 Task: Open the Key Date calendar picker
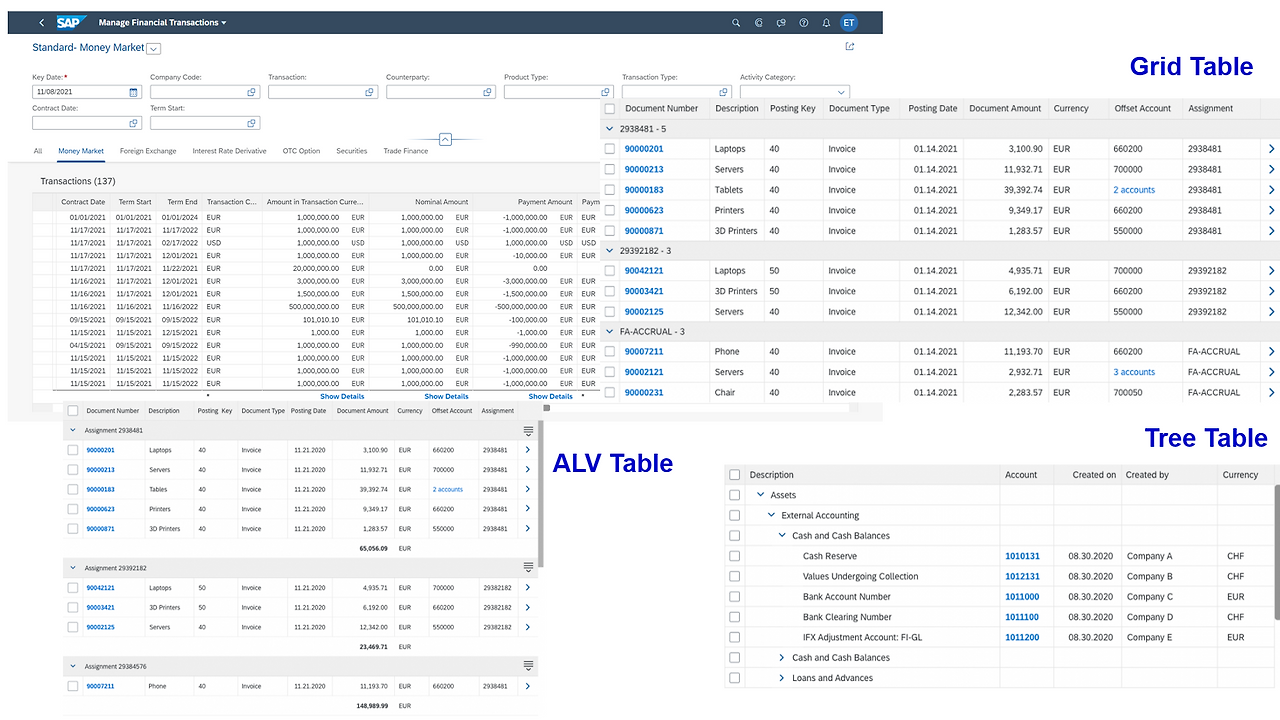tap(134, 92)
